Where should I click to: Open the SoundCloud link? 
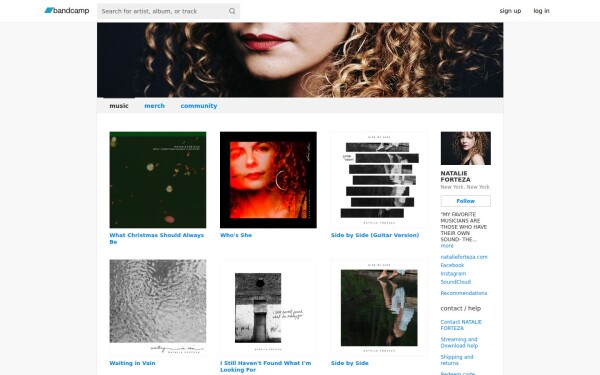click(455, 282)
